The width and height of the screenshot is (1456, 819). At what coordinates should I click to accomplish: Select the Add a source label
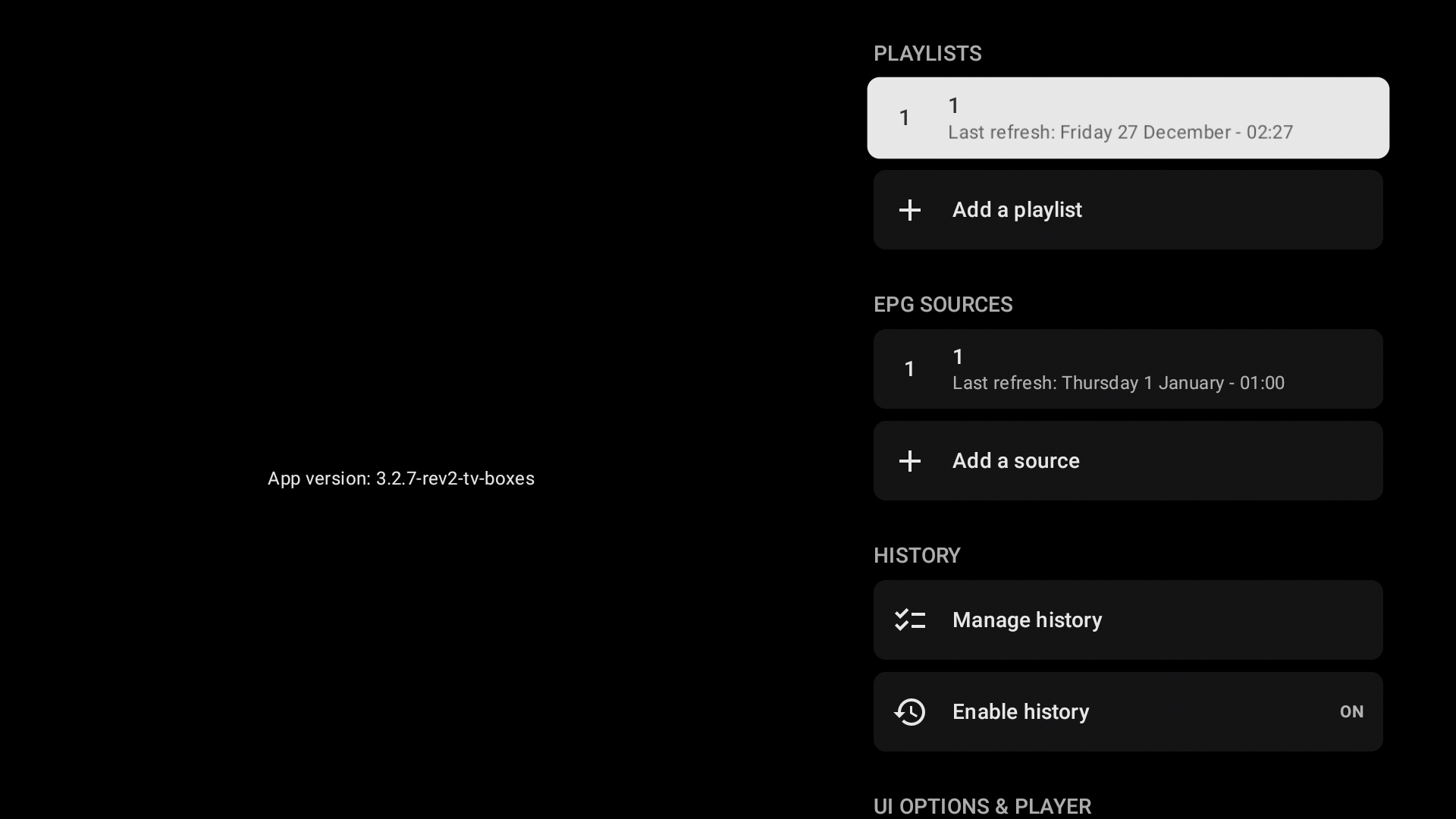click(1015, 461)
